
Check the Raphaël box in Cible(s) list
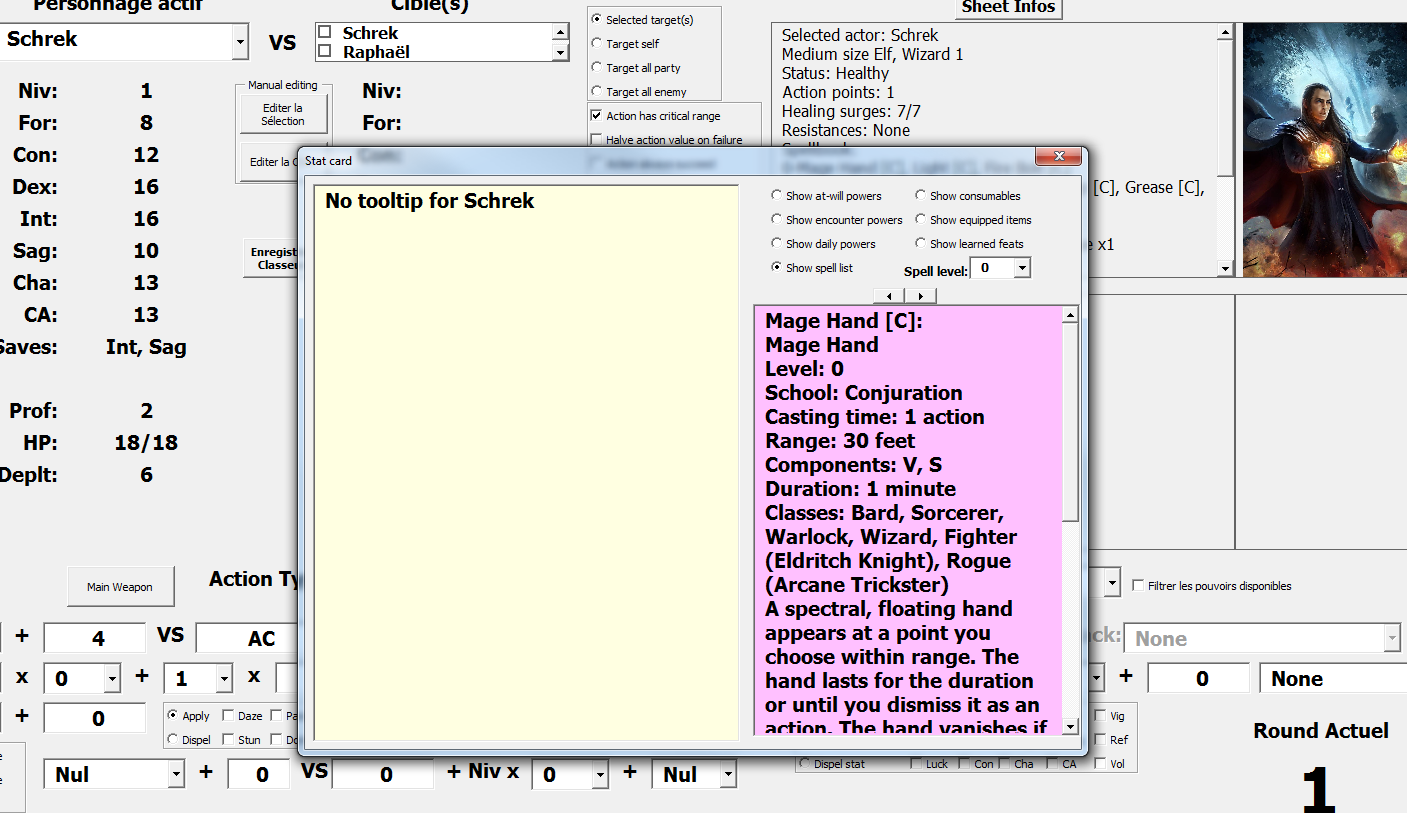[x=324, y=52]
